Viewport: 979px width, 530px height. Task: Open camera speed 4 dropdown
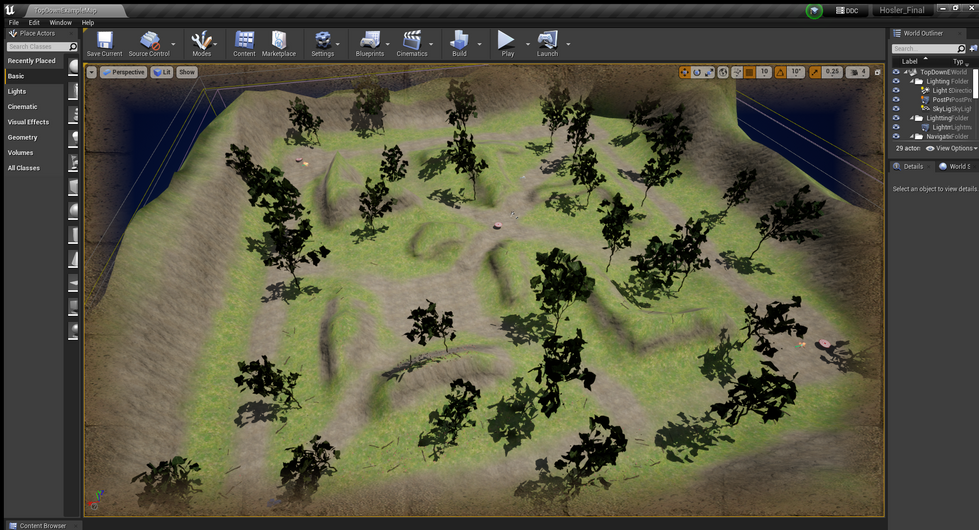pos(857,72)
